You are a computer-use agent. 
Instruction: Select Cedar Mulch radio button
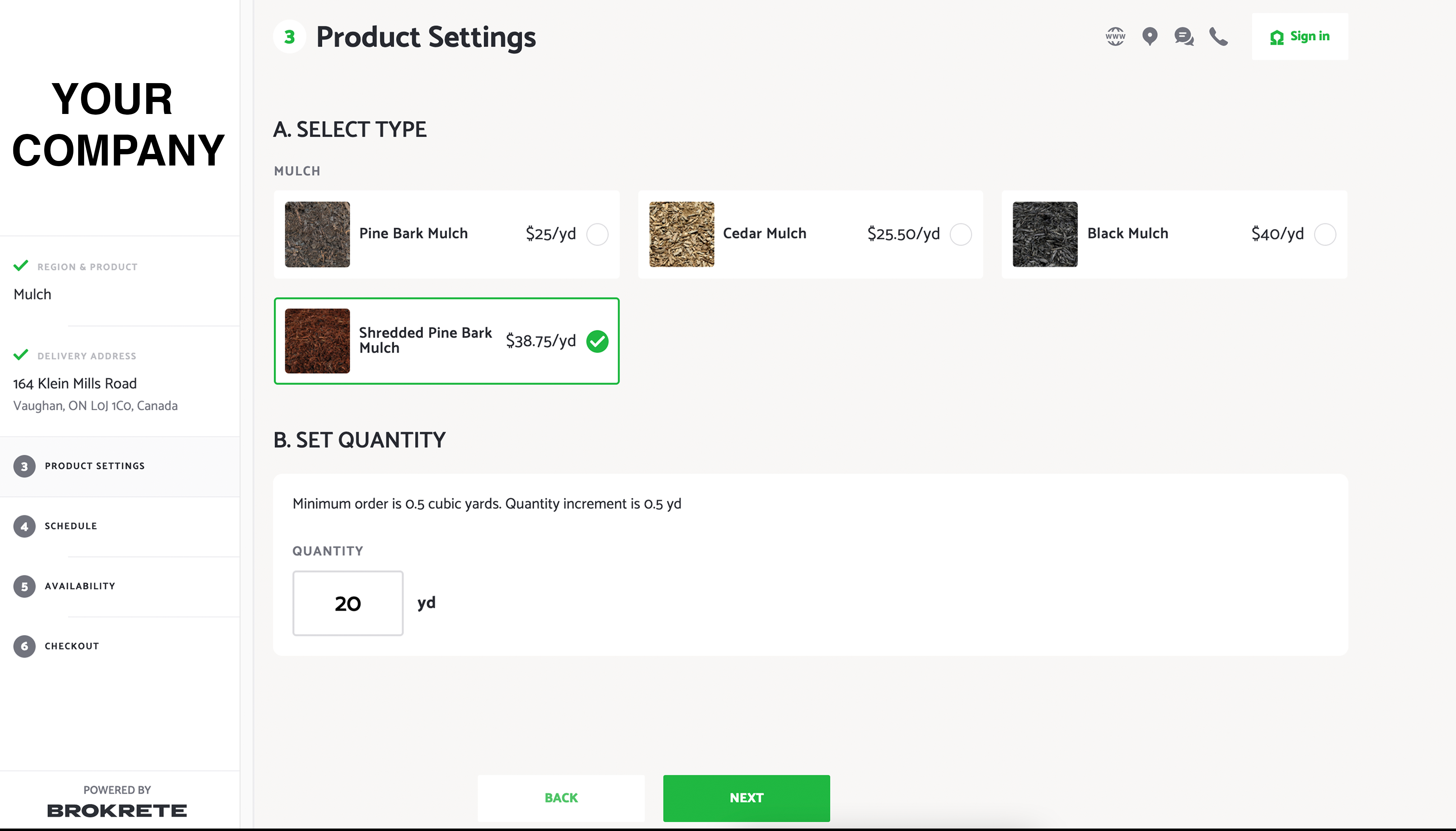pos(960,234)
